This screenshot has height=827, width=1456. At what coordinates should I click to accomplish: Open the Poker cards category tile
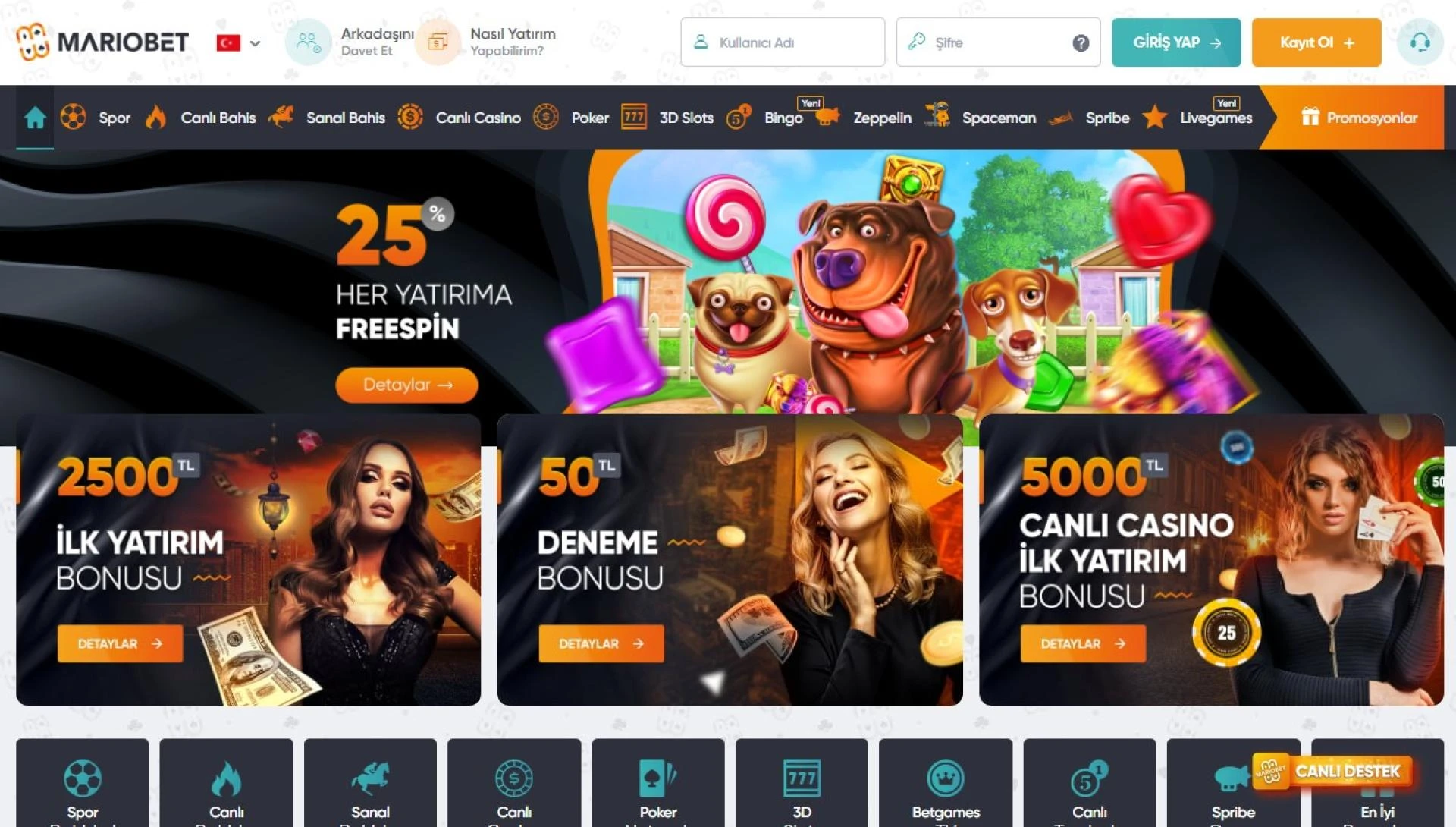tap(658, 783)
